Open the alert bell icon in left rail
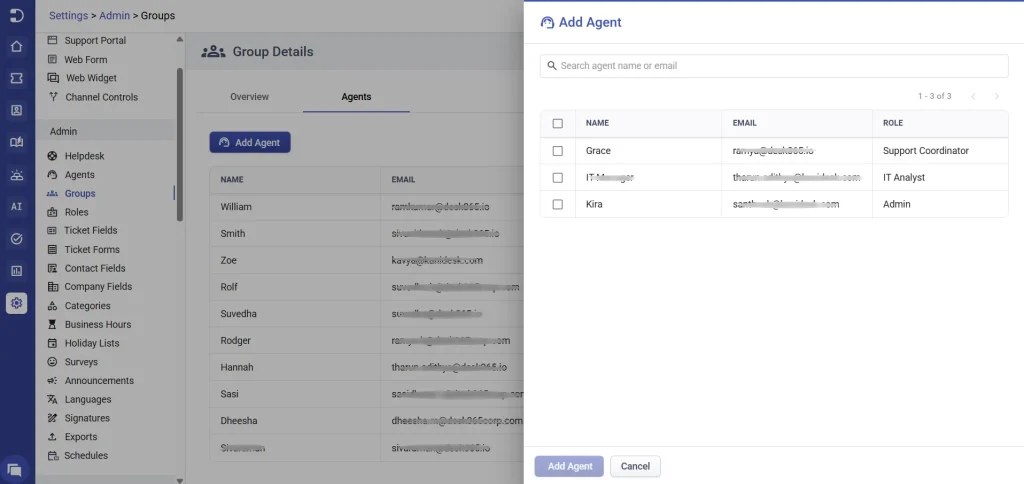This screenshot has width=1024, height=484. 16,174
